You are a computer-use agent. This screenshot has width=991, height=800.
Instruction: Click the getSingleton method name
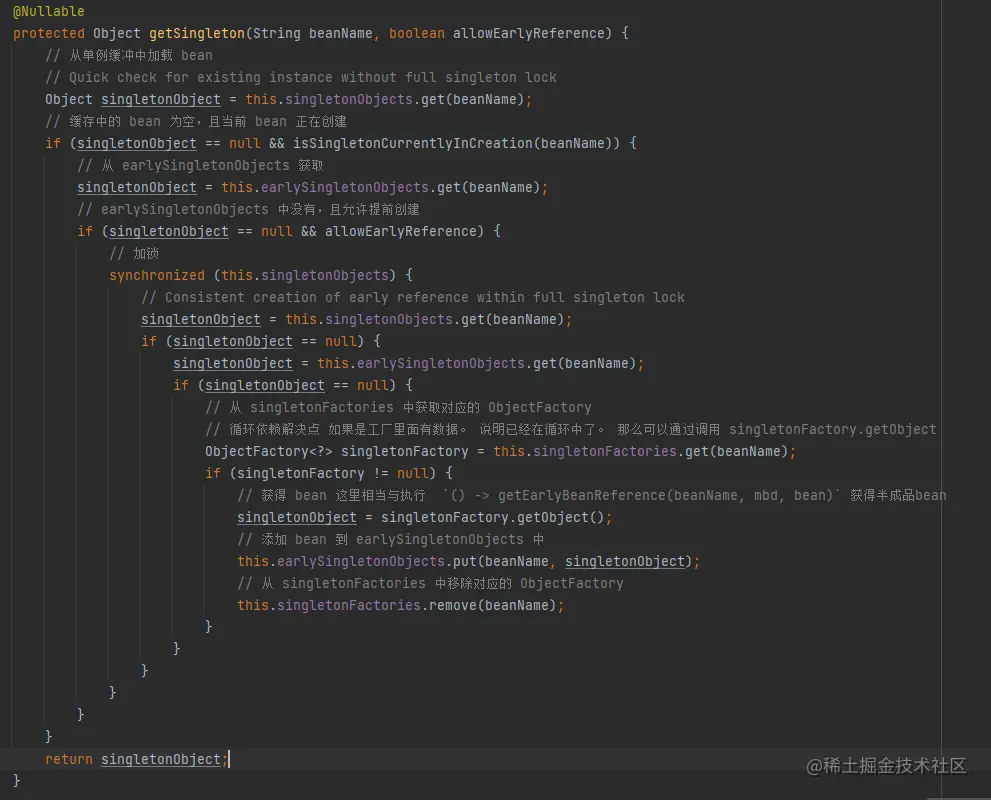197,33
